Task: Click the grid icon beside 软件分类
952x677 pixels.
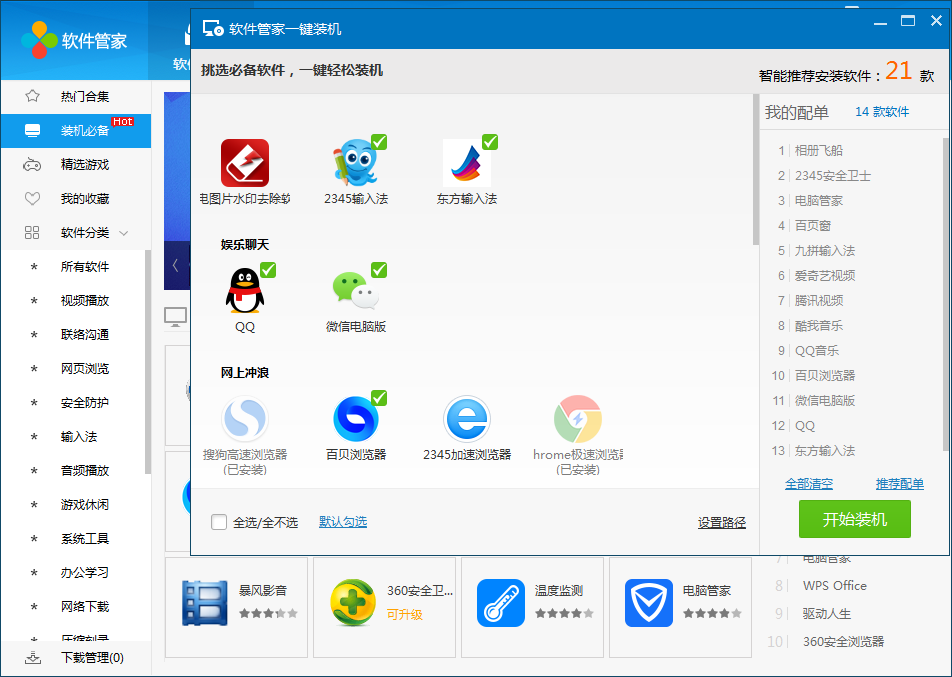Action: [32, 233]
